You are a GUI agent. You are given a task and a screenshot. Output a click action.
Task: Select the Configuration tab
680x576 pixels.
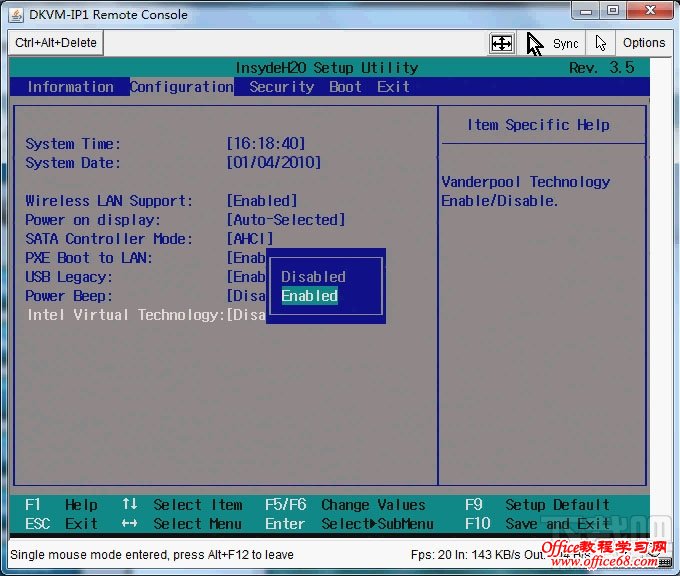coord(182,87)
